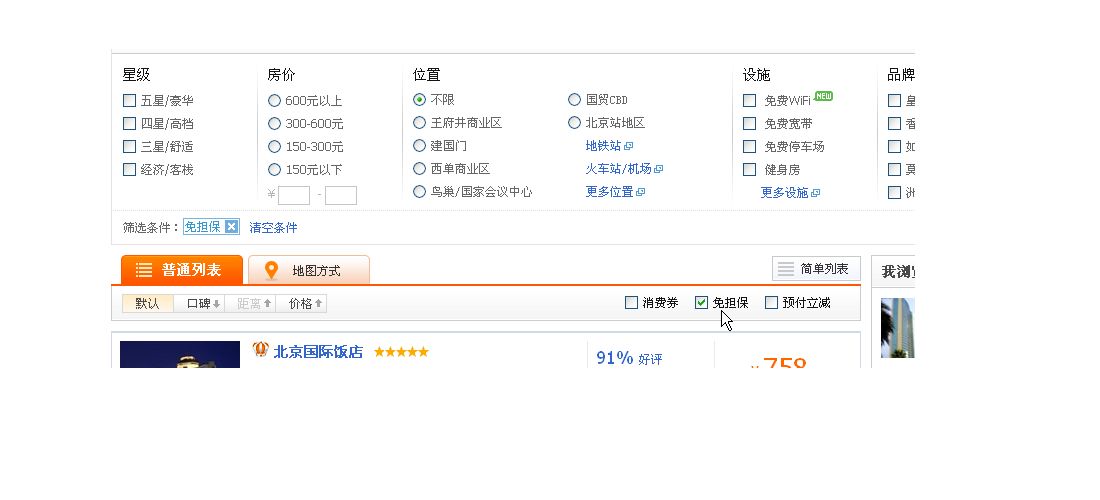Click the 清空条件 link

274,227
